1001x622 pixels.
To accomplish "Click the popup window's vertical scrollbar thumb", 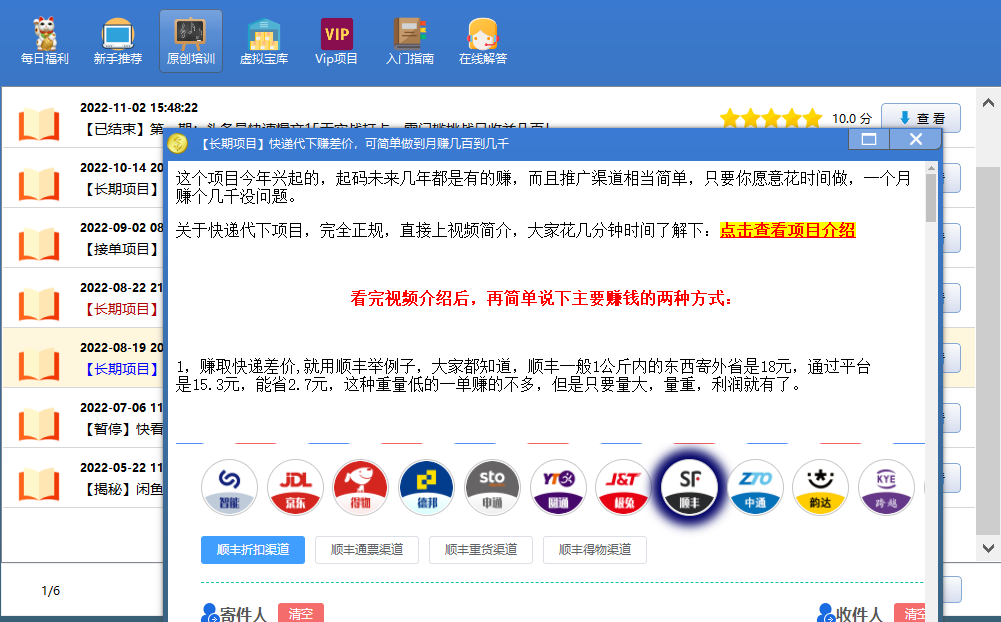I will click(931, 198).
